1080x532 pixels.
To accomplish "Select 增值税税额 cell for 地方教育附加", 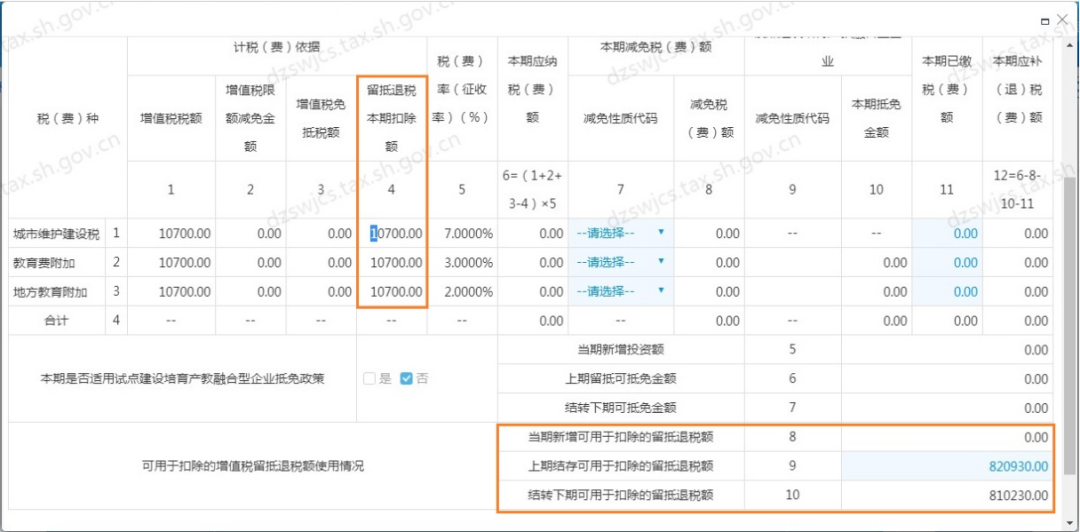I will click(x=172, y=291).
